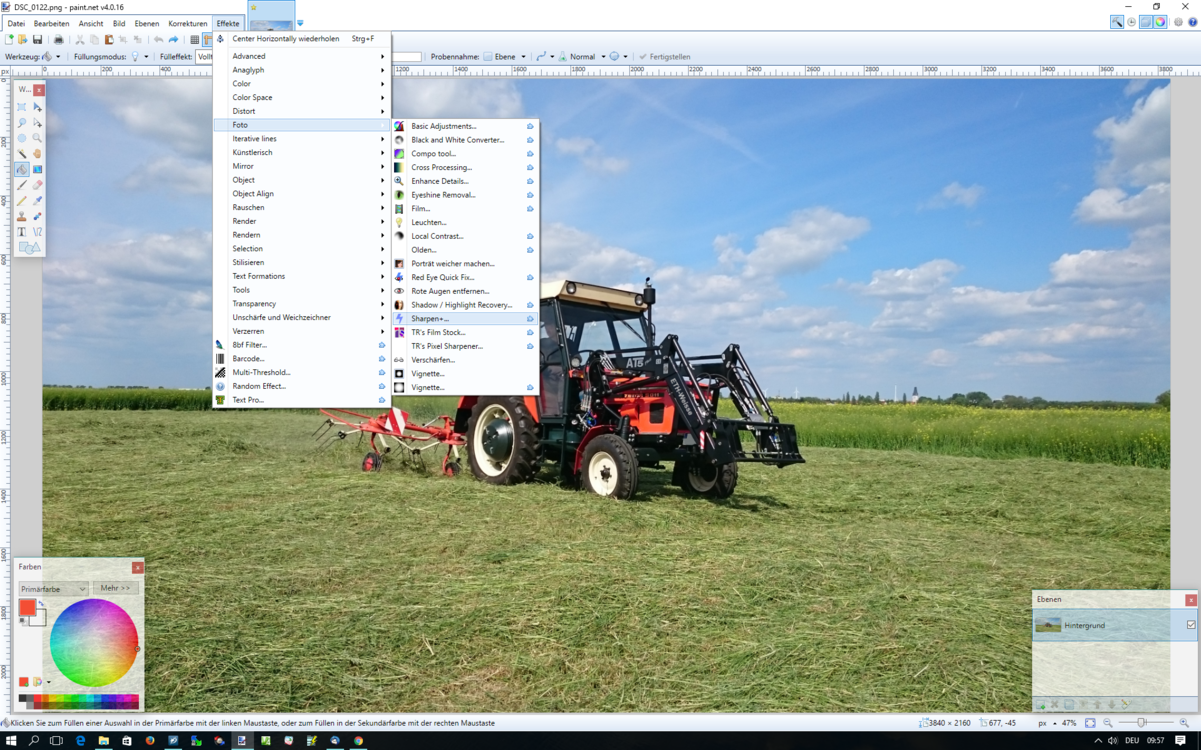Select the Pan hand tool
The height and width of the screenshot is (750, 1201).
(37, 154)
